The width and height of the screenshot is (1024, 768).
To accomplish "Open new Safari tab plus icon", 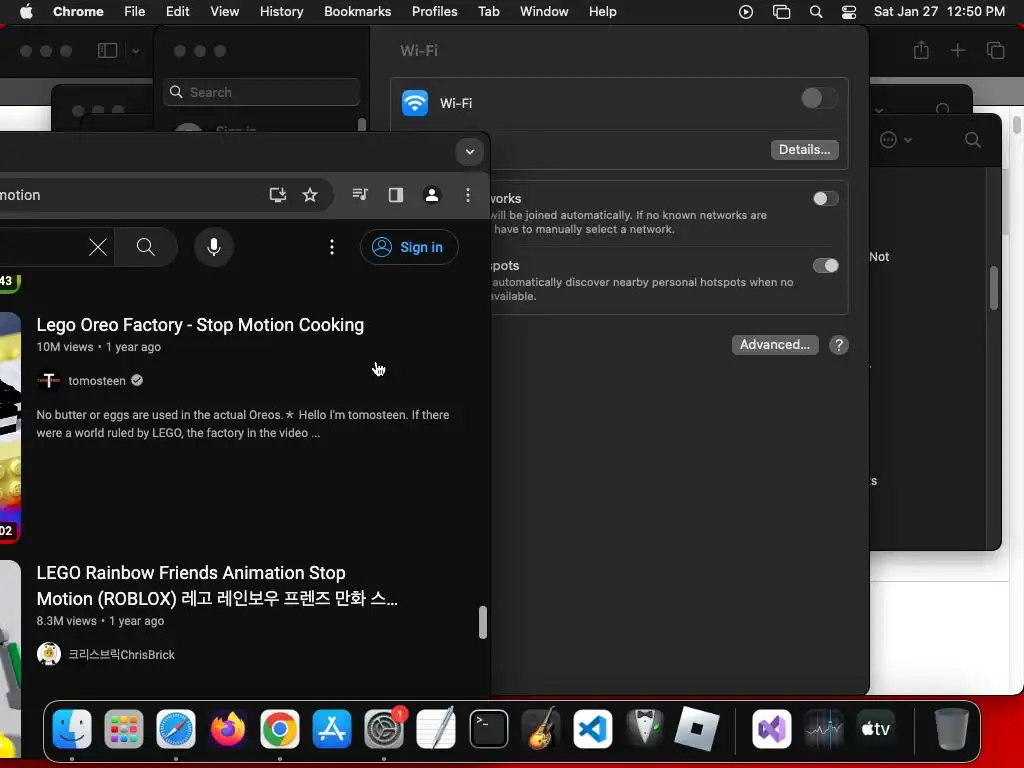I will tap(957, 50).
